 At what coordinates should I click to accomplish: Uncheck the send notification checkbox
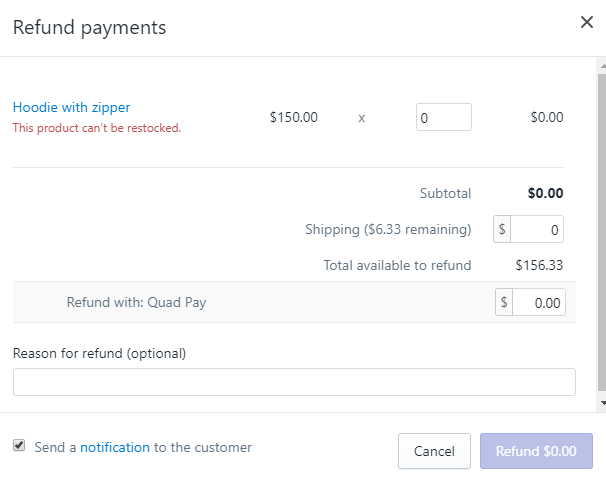19,446
